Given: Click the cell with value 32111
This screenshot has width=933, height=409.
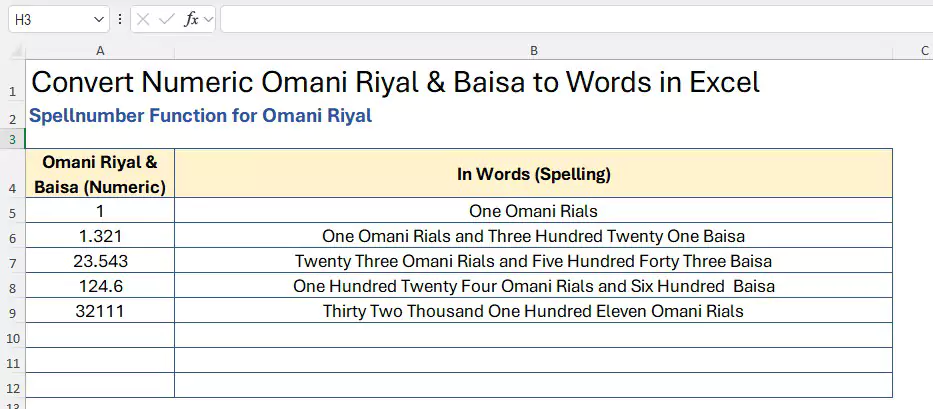Looking at the screenshot, I should pyautogui.click(x=100, y=311).
